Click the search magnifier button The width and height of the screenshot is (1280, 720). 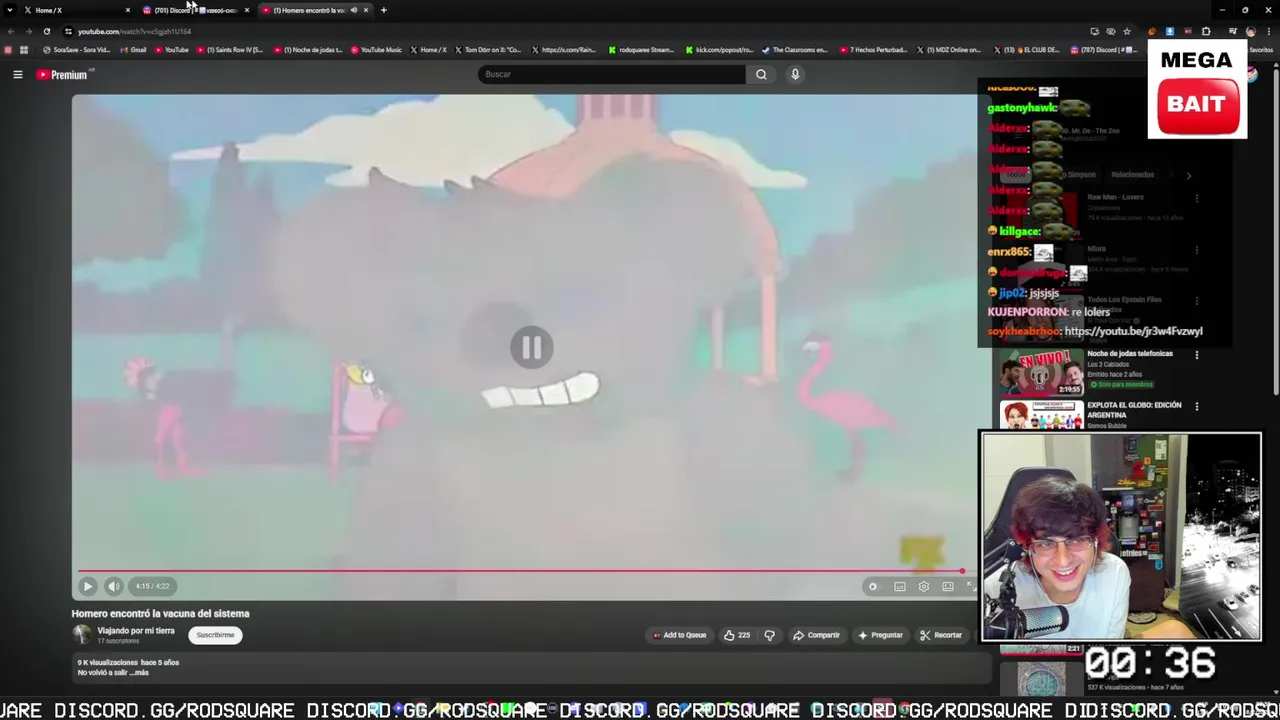tap(761, 74)
